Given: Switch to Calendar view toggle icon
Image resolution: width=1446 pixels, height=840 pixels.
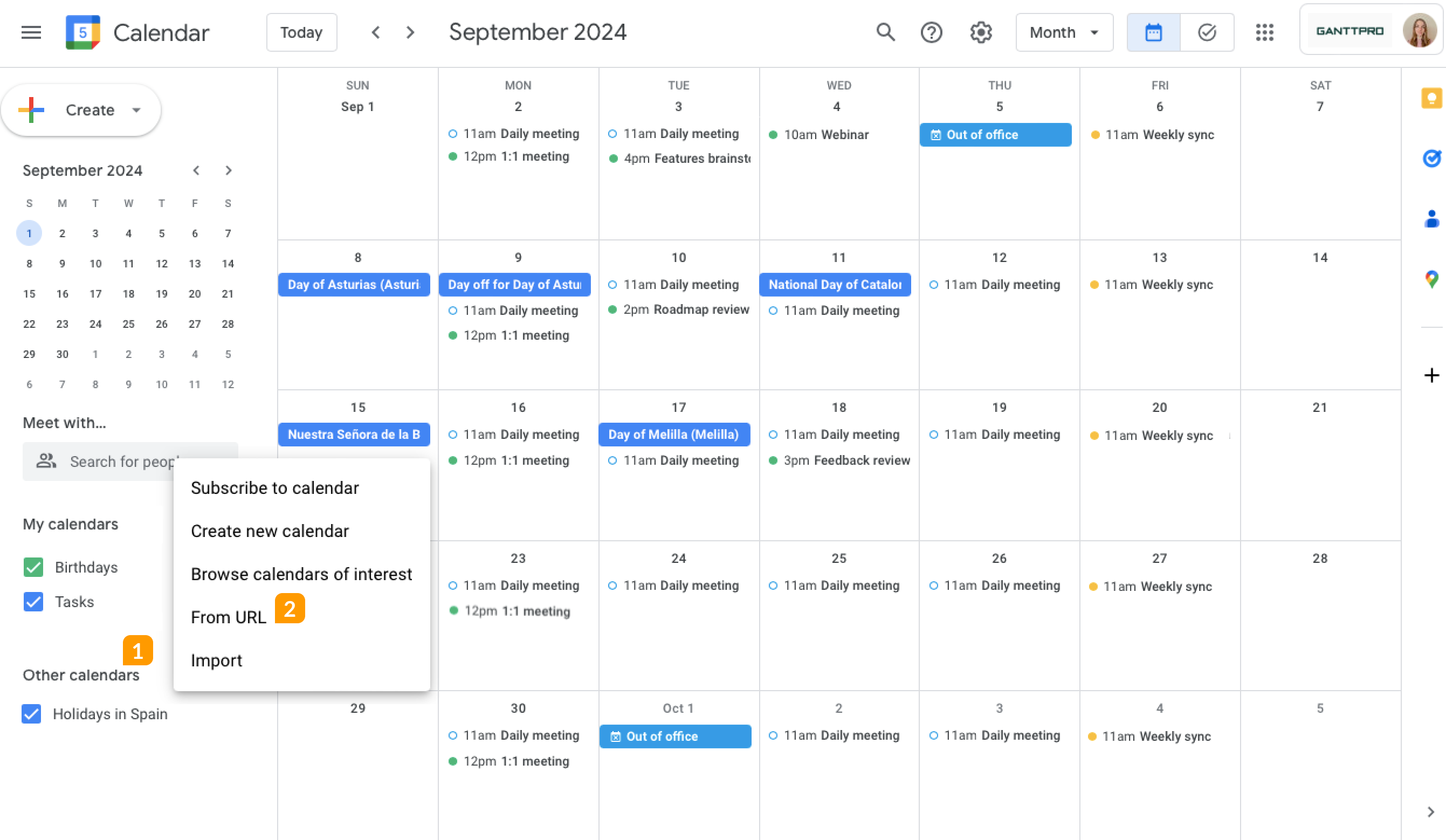Looking at the screenshot, I should [1153, 32].
